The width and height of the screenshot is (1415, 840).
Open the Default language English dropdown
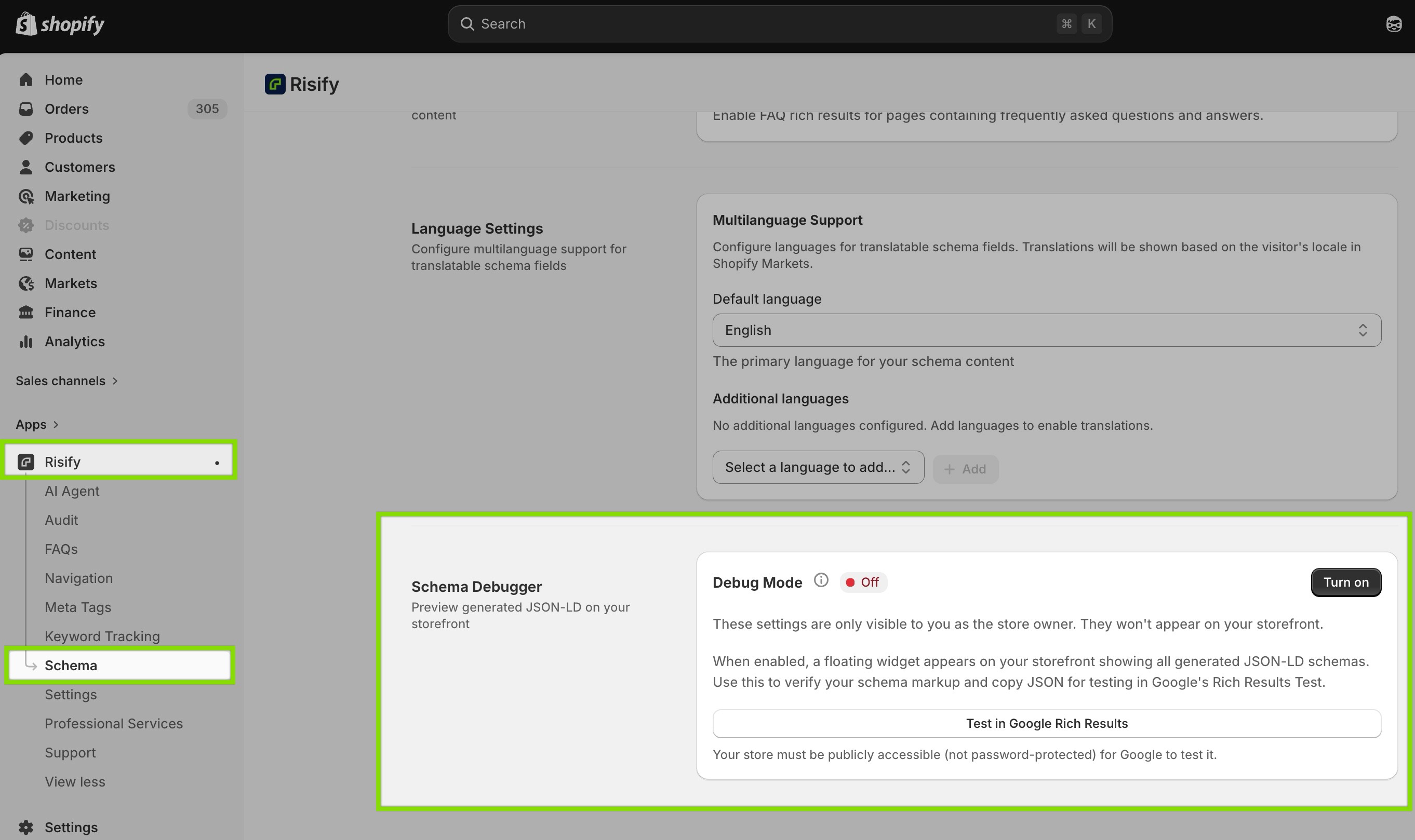(1046, 331)
